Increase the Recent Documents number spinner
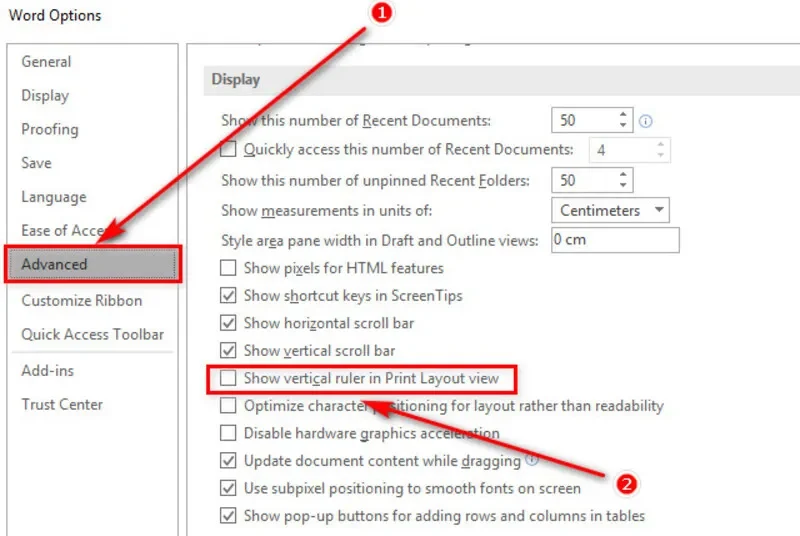 tap(623, 115)
